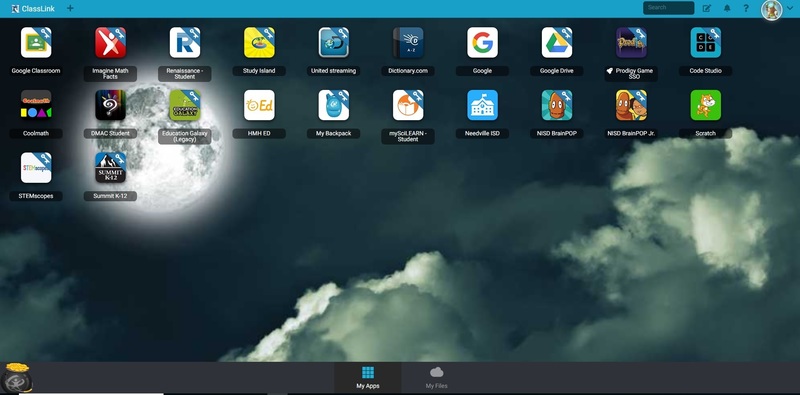
Task: Click the plus icon to add apps
Action: 70,8
